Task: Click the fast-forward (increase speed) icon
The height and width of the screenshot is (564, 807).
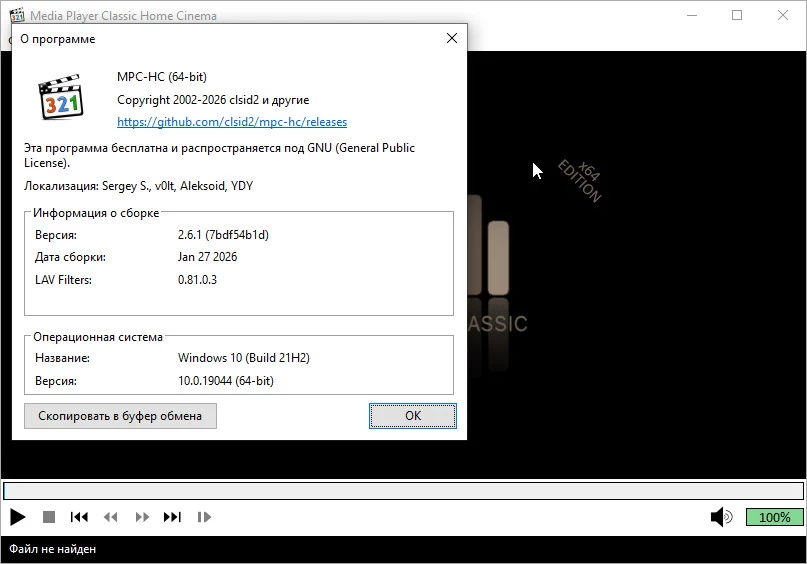Action: 142,517
